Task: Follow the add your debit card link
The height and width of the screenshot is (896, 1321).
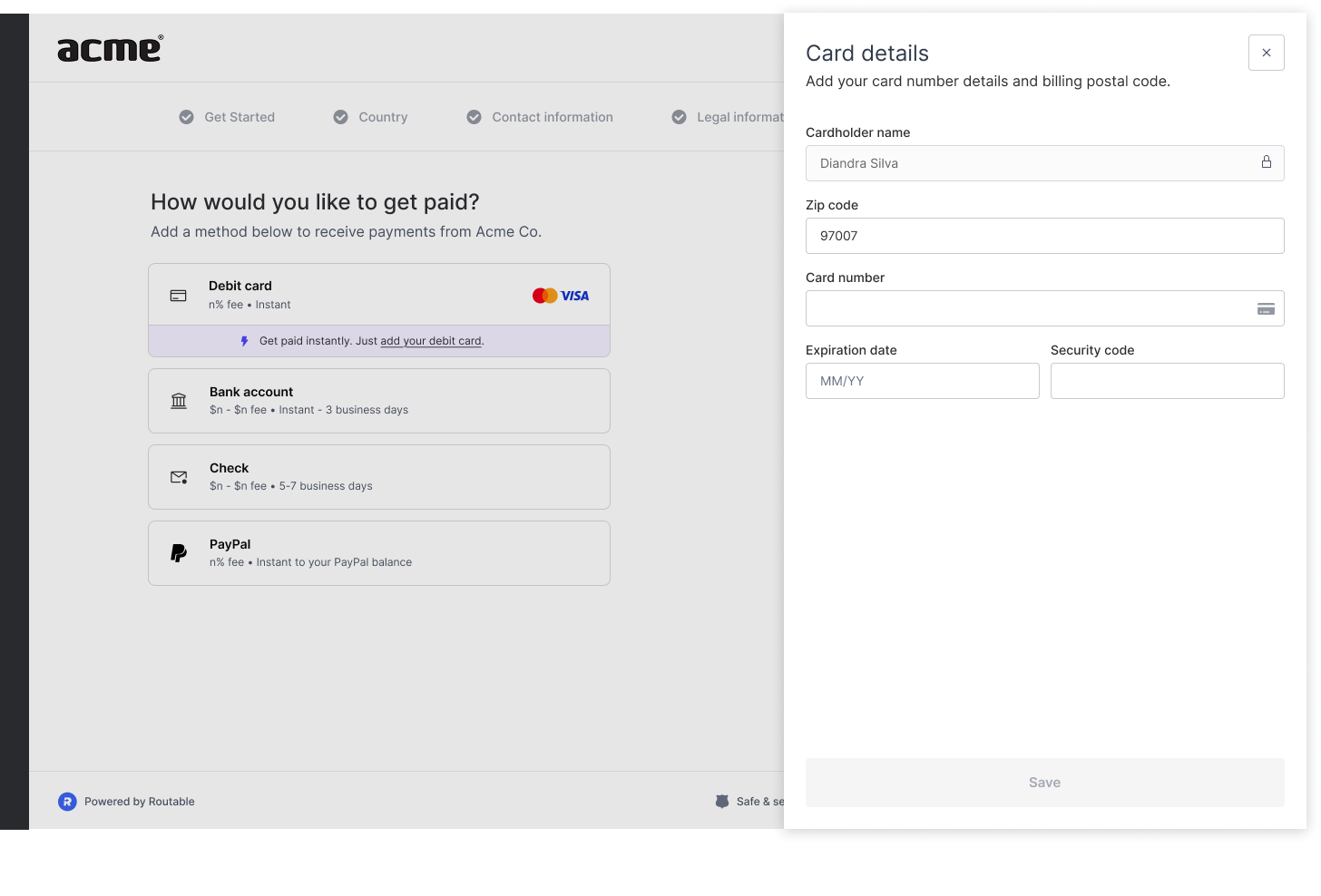Action: tap(431, 341)
